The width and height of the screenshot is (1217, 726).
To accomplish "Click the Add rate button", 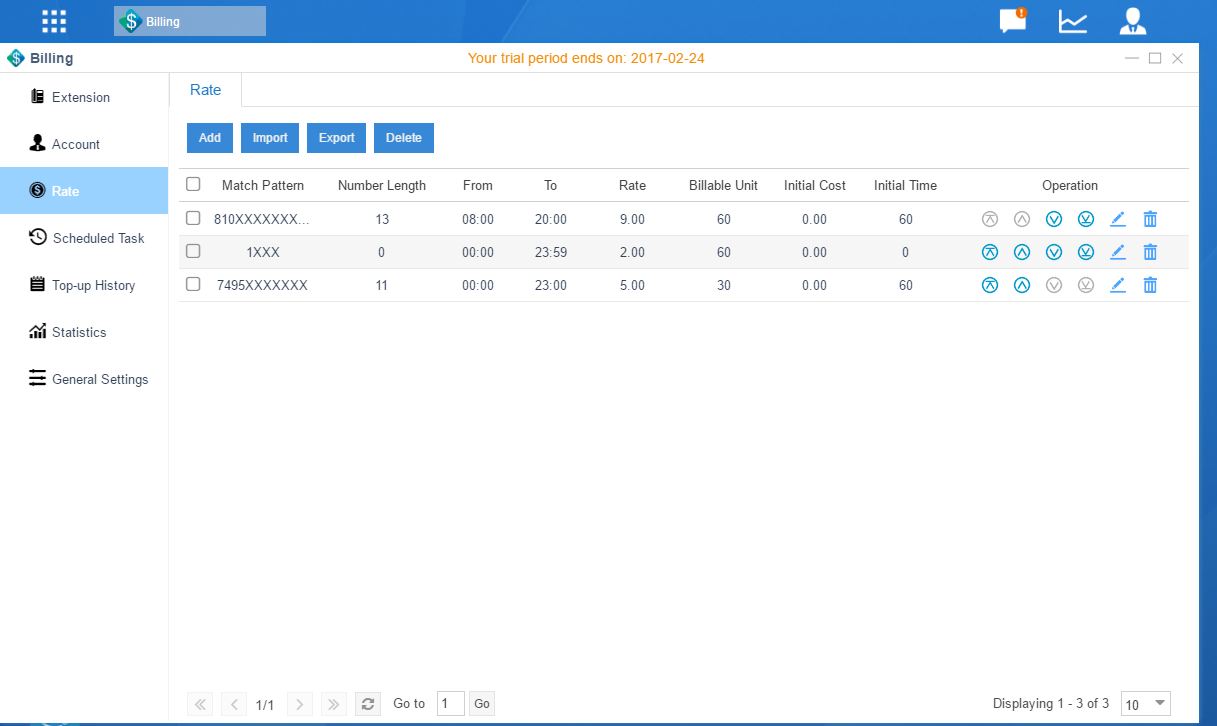I will coord(210,138).
